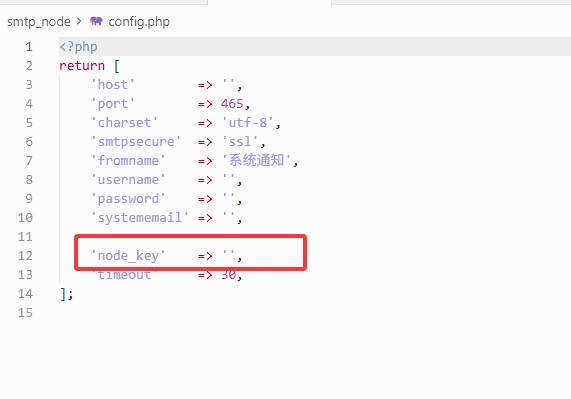The width and height of the screenshot is (571, 399).
Task: Click line number 15 in gutter
Action: coord(25,313)
